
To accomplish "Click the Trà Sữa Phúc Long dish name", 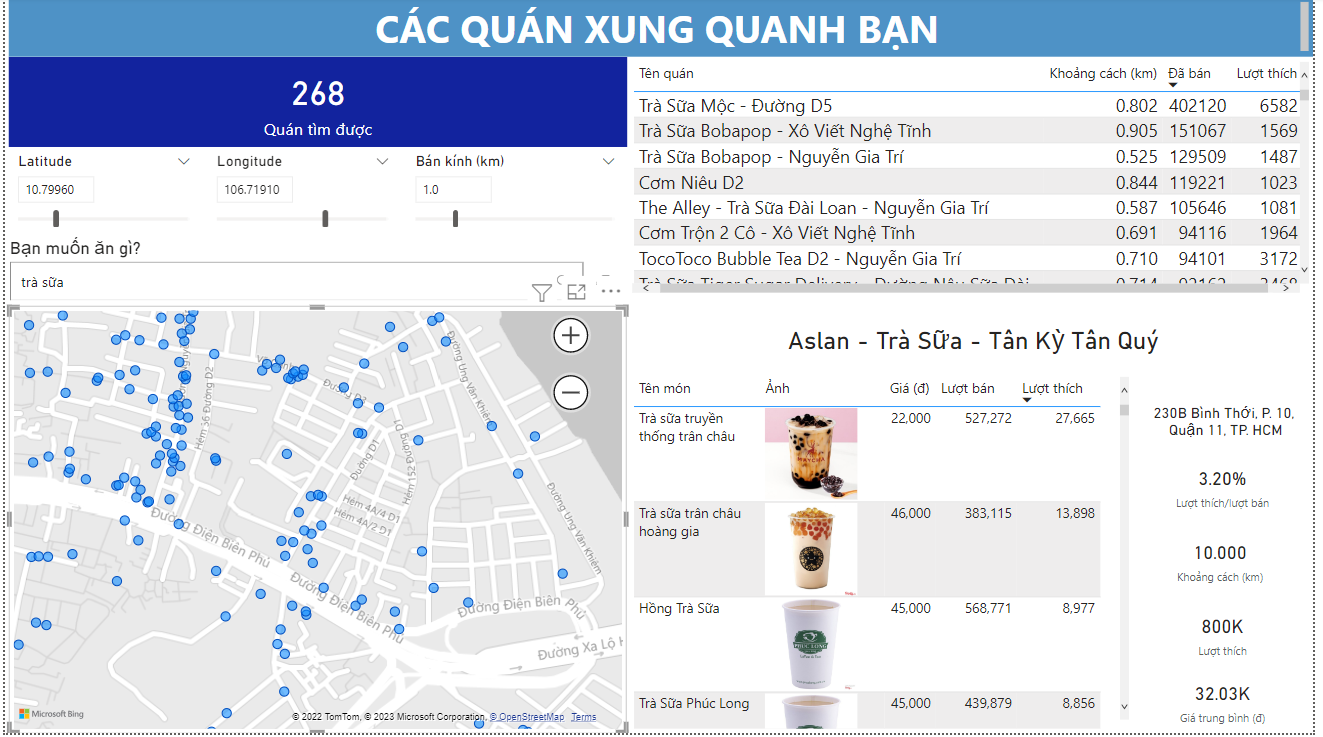I will (x=694, y=703).
